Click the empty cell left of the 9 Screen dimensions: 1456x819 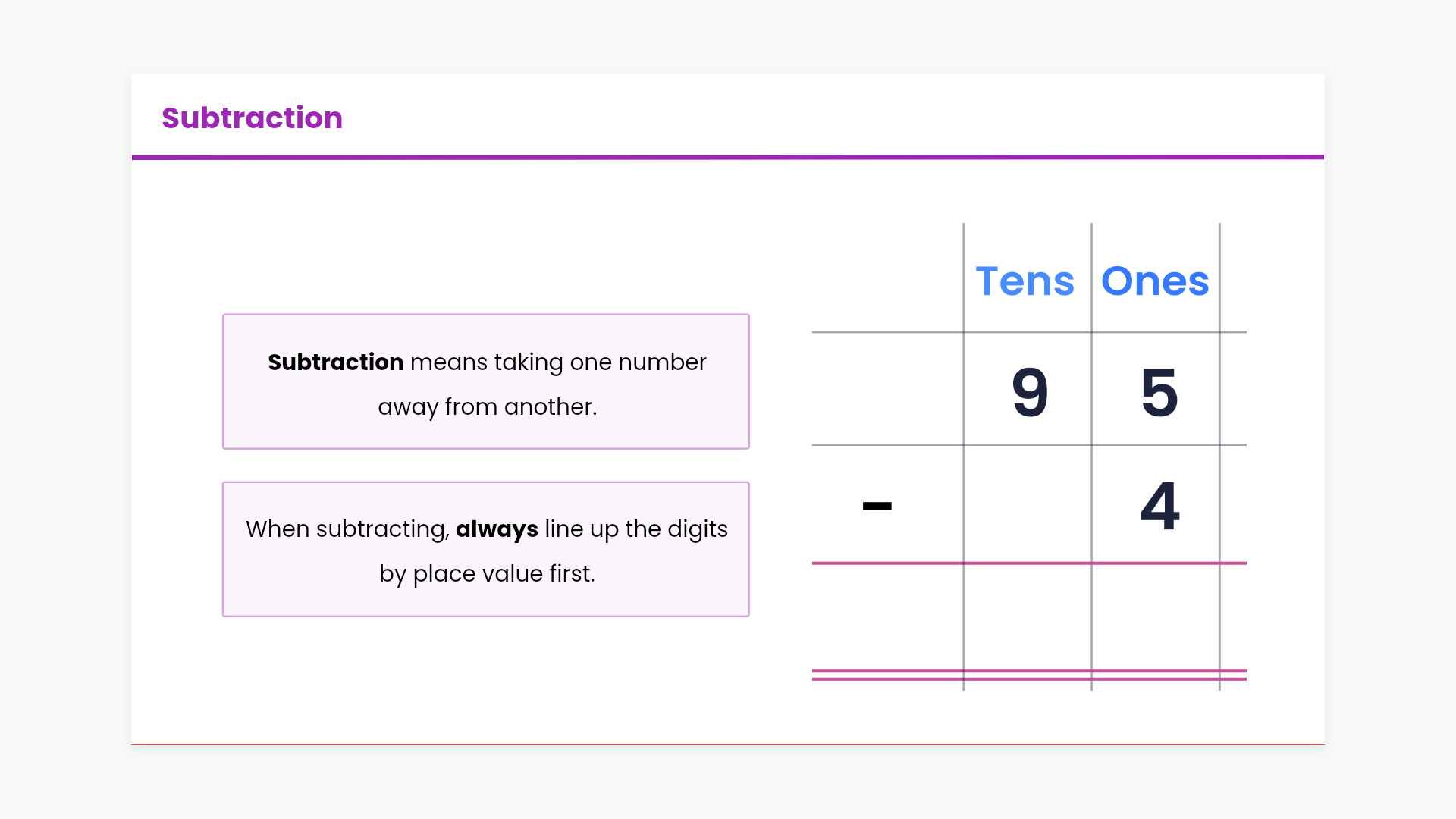887,389
